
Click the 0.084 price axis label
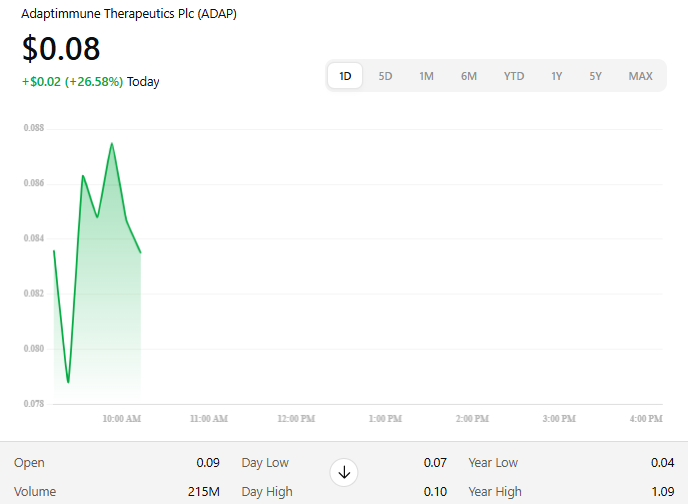click(34, 238)
